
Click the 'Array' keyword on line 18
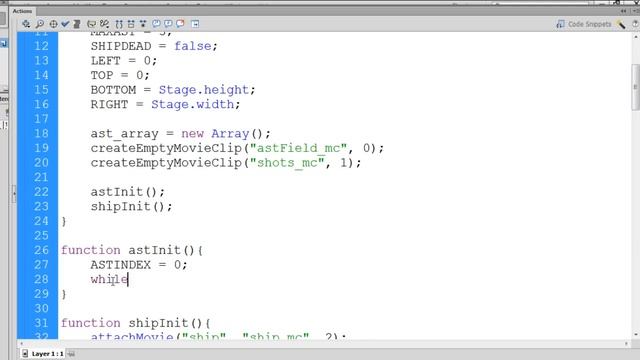coord(230,133)
